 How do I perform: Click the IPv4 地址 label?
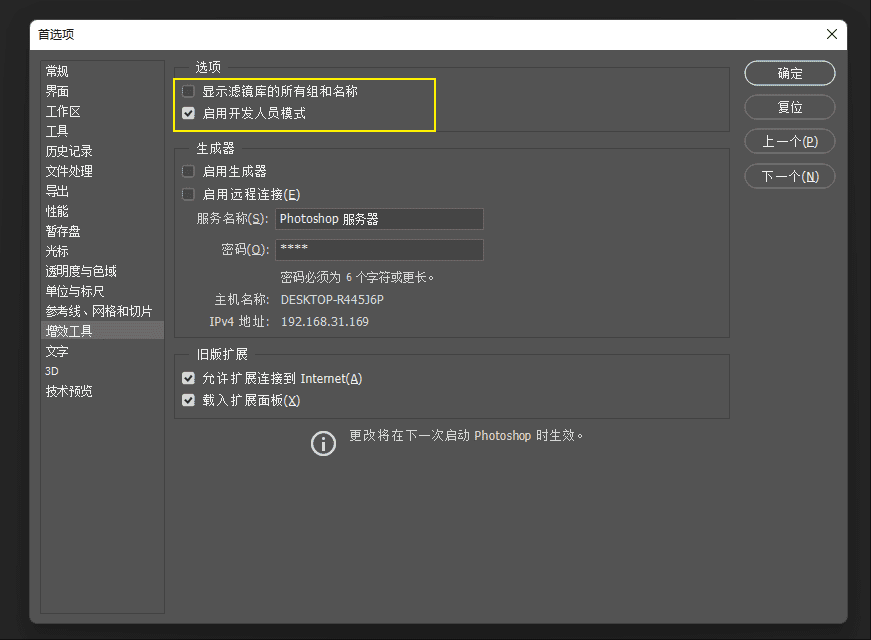[239, 322]
